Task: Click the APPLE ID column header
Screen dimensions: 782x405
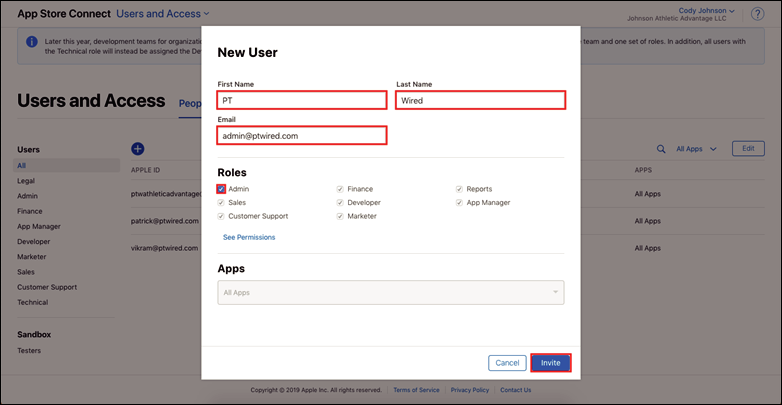Action: (145, 170)
